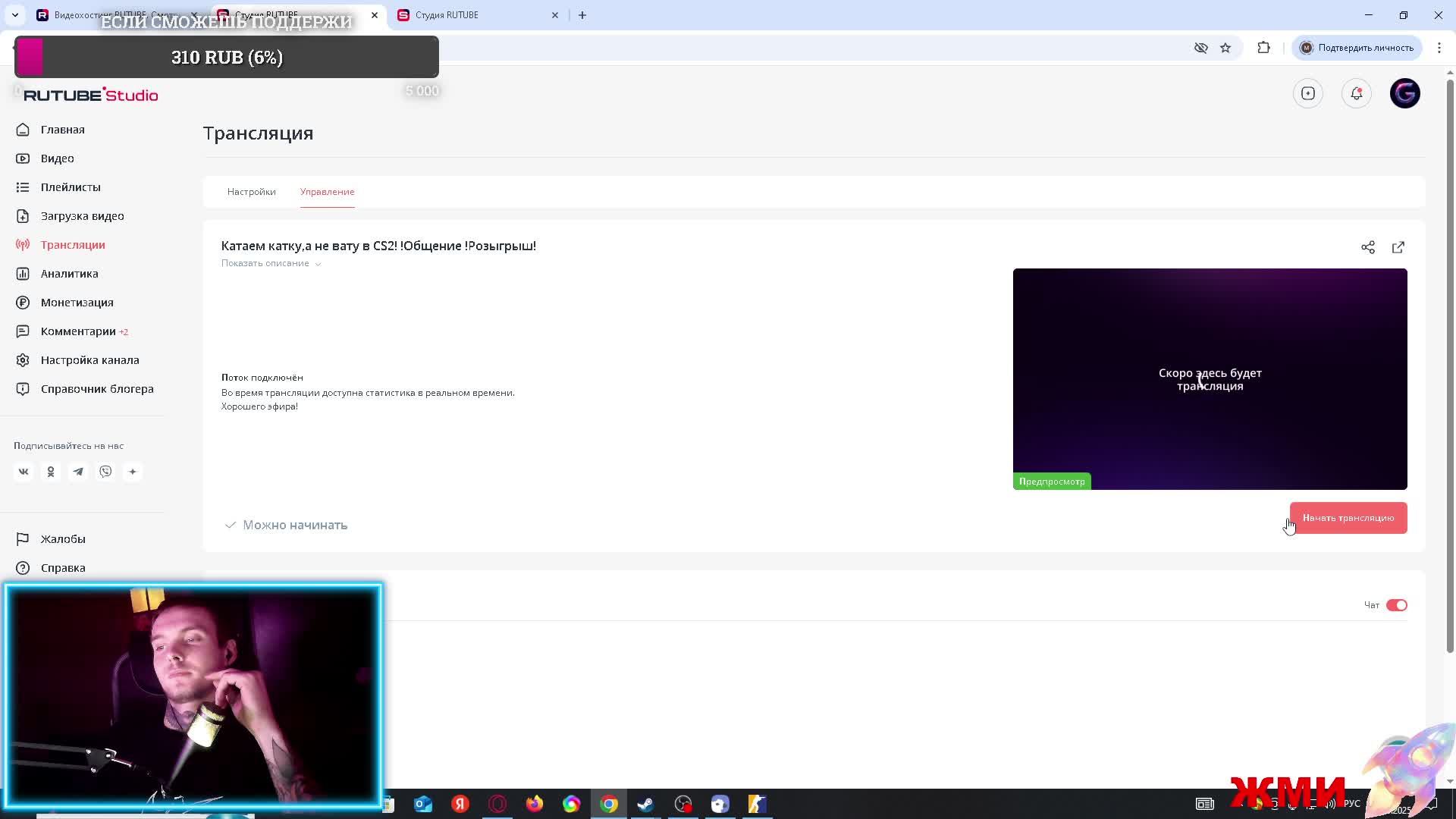This screenshot has height=819, width=1456.
Task: Click the RUTUBE Studio logo
Action: (x=91, y=95)
